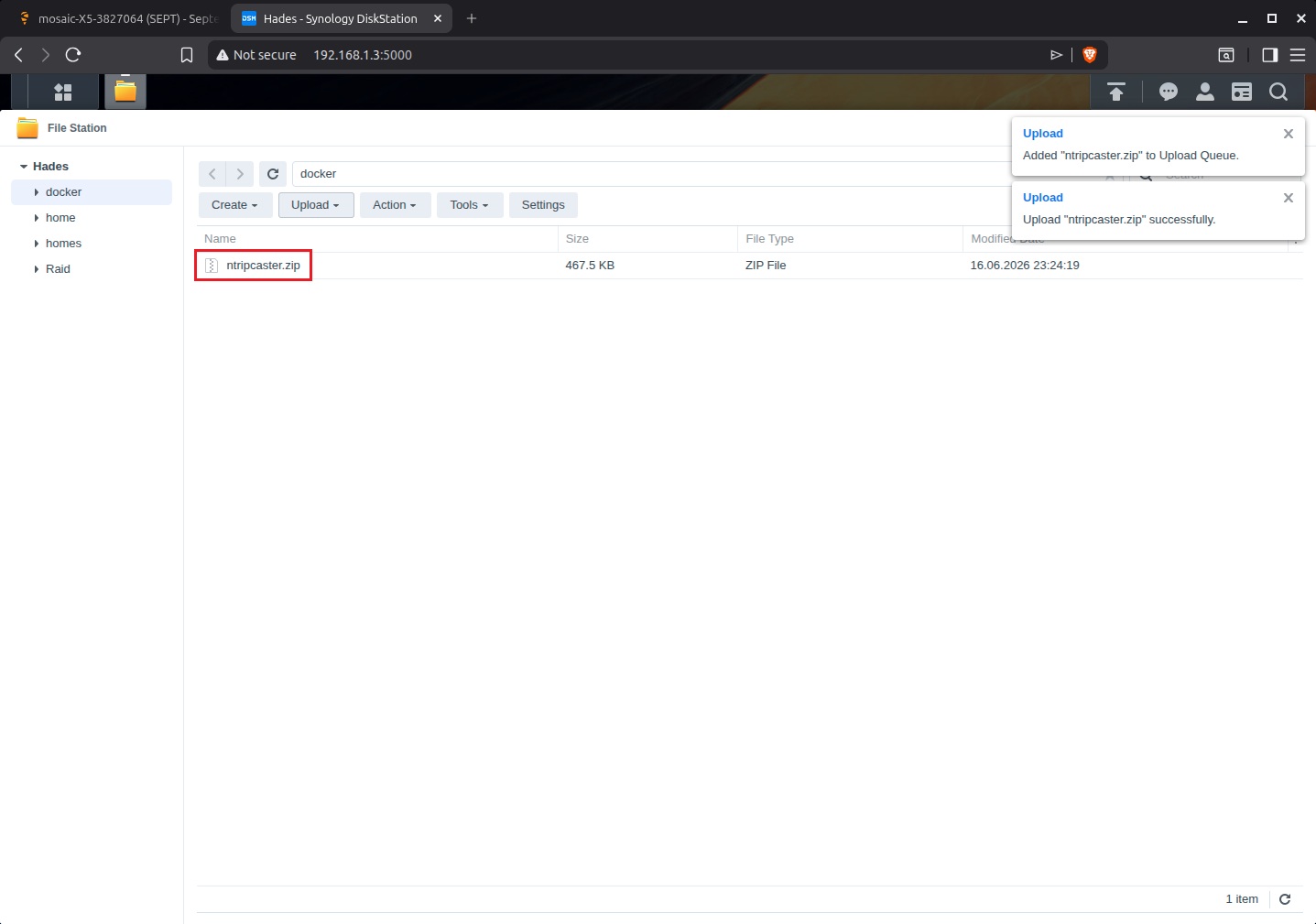Select the home folder in tree
This screenshot has width=1316, height=924.
92,218
